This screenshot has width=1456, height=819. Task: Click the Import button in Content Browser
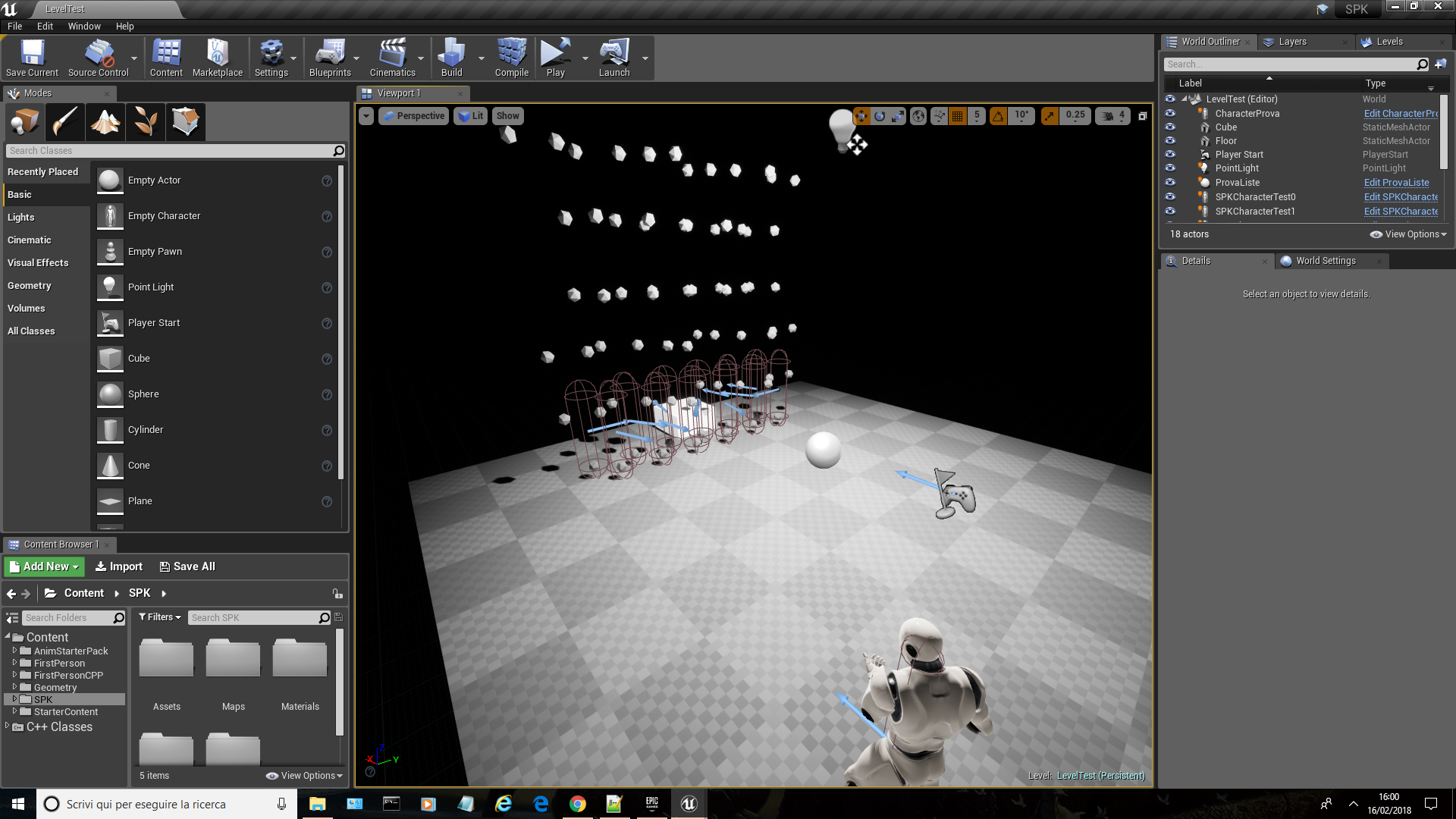pyautogui.click(x=119, y=566)
